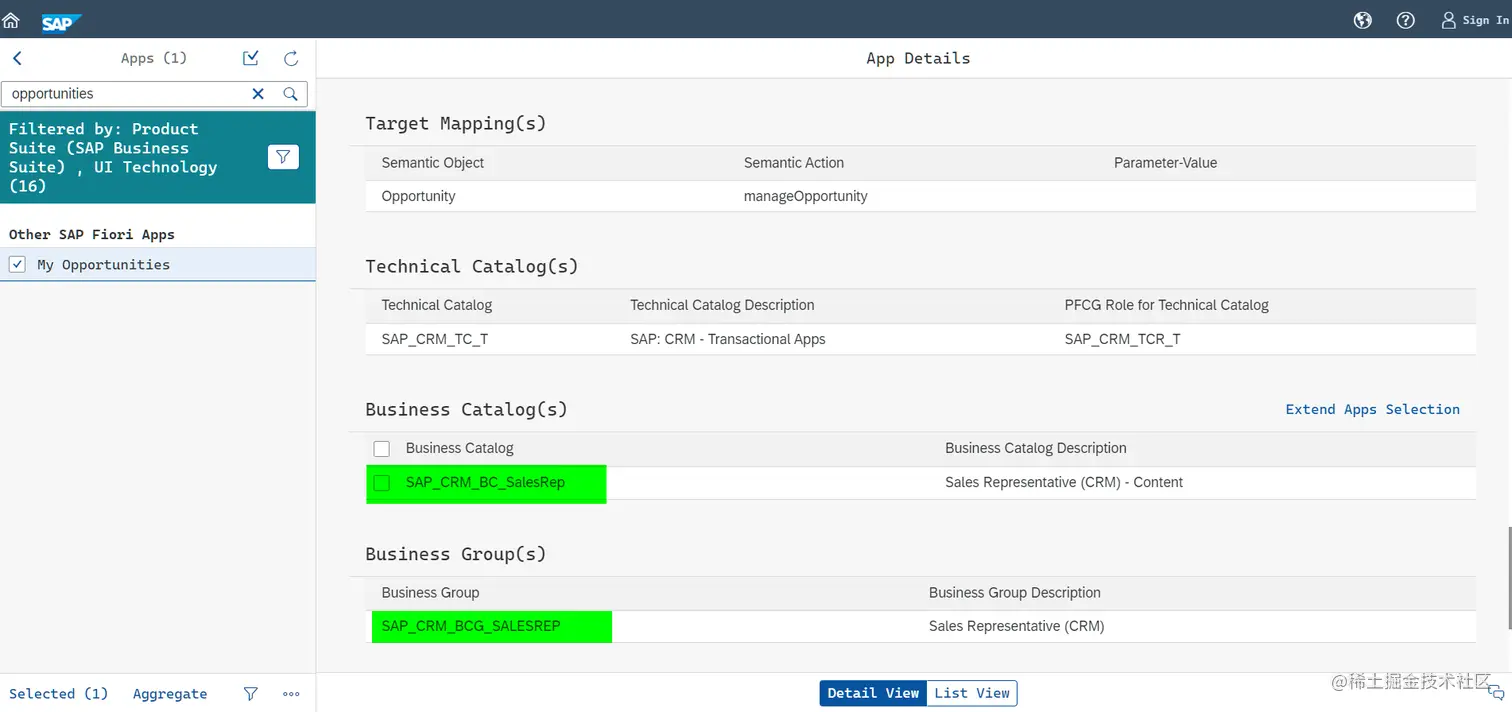Open the globe language settings icon
1512x712 pixels.
tap(1362, 20)
